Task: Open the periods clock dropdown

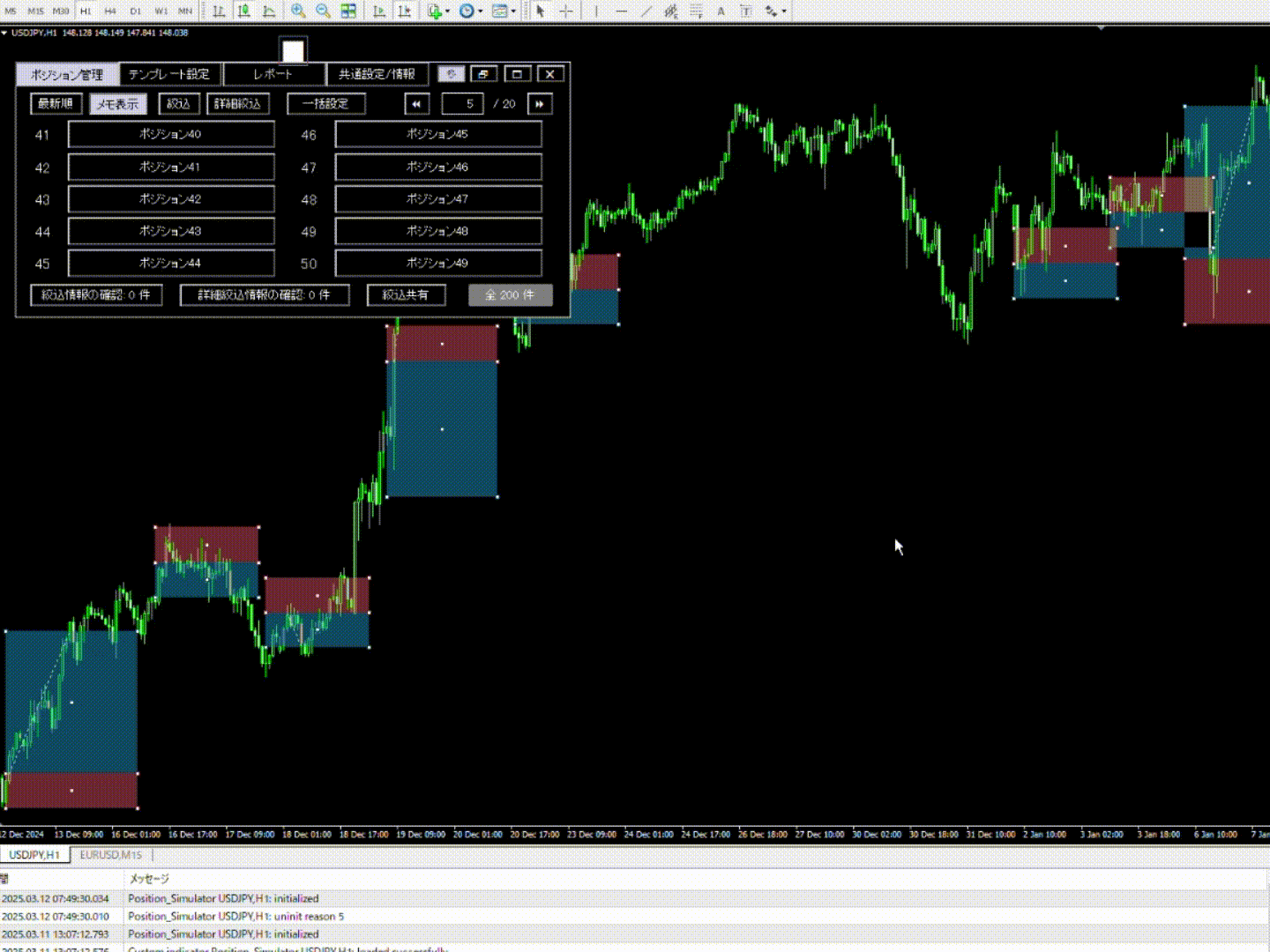Action: (x=469, y=11)
